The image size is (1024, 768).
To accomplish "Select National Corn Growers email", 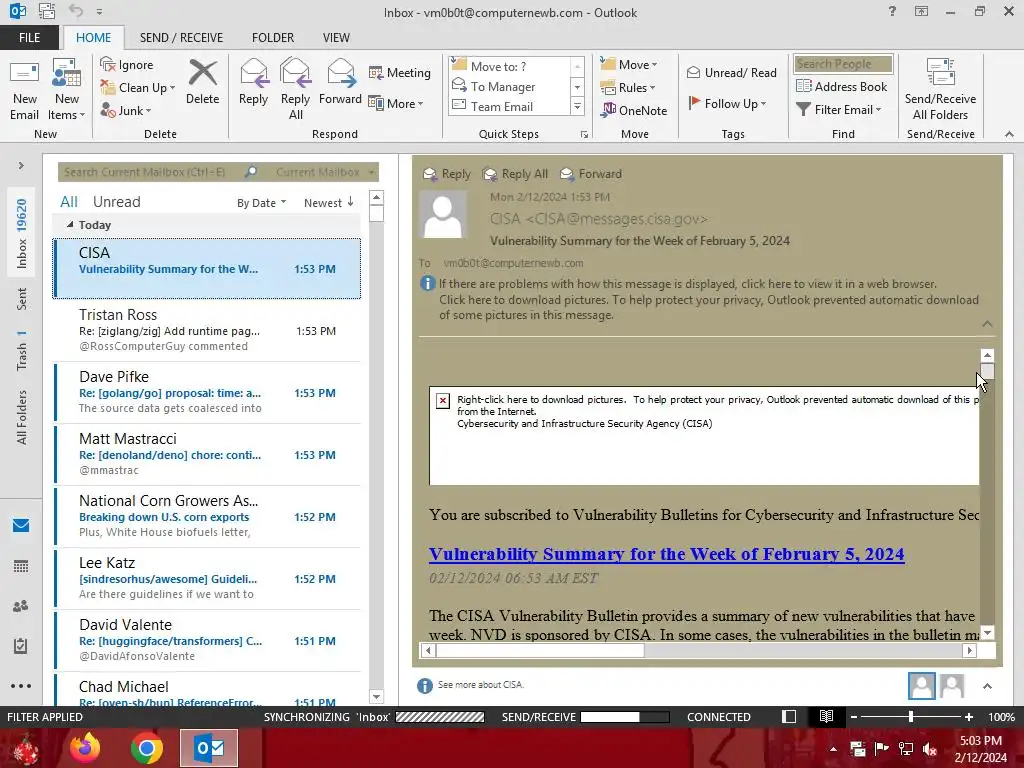I will tap(206, 516).
